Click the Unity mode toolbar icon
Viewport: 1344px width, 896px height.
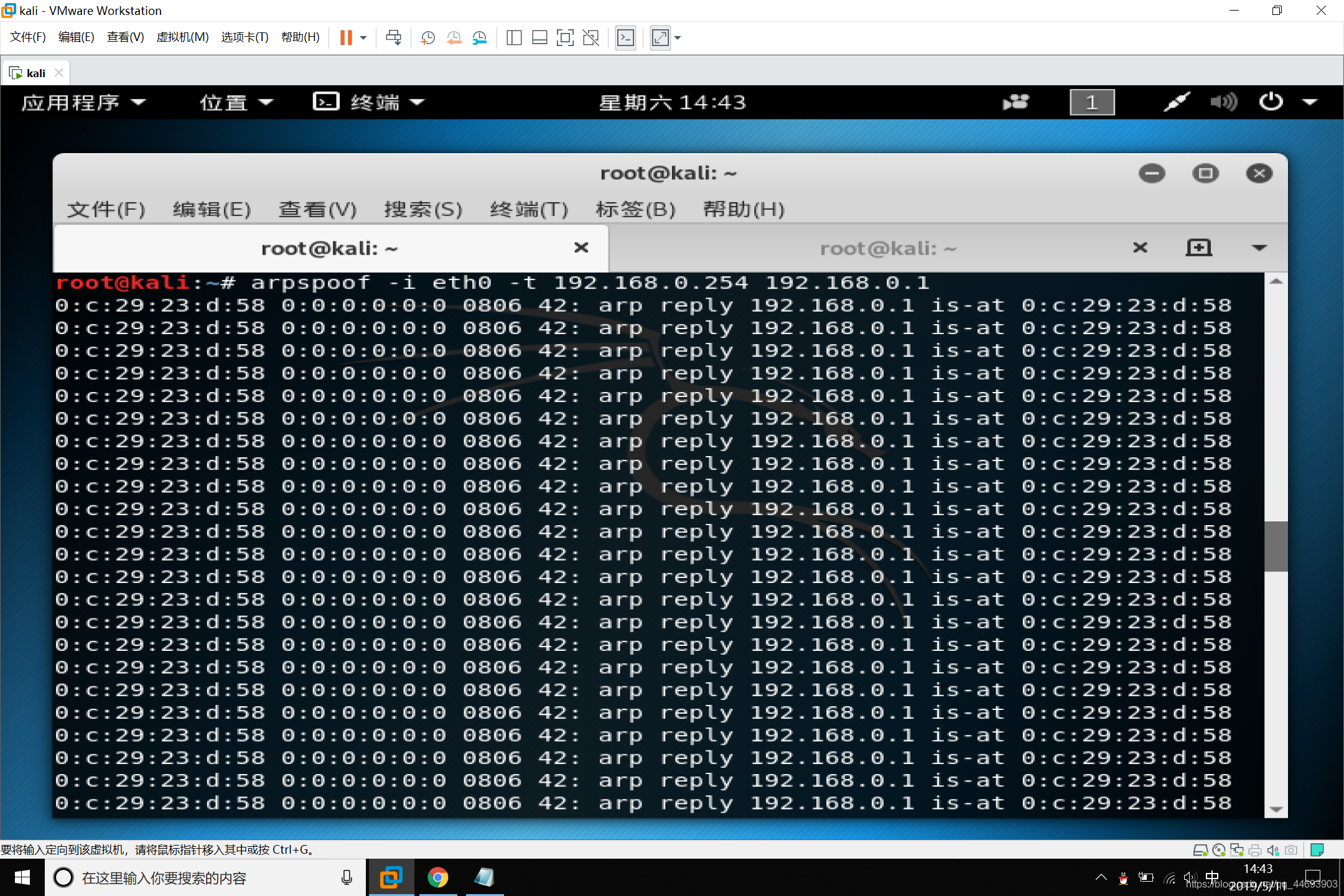click(590, 38)
